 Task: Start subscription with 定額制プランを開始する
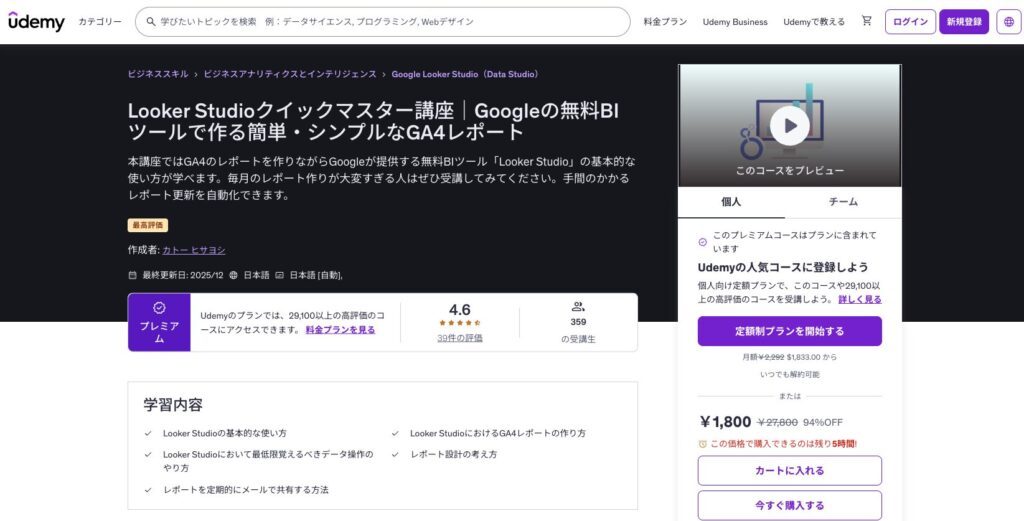tap(789, 331)
